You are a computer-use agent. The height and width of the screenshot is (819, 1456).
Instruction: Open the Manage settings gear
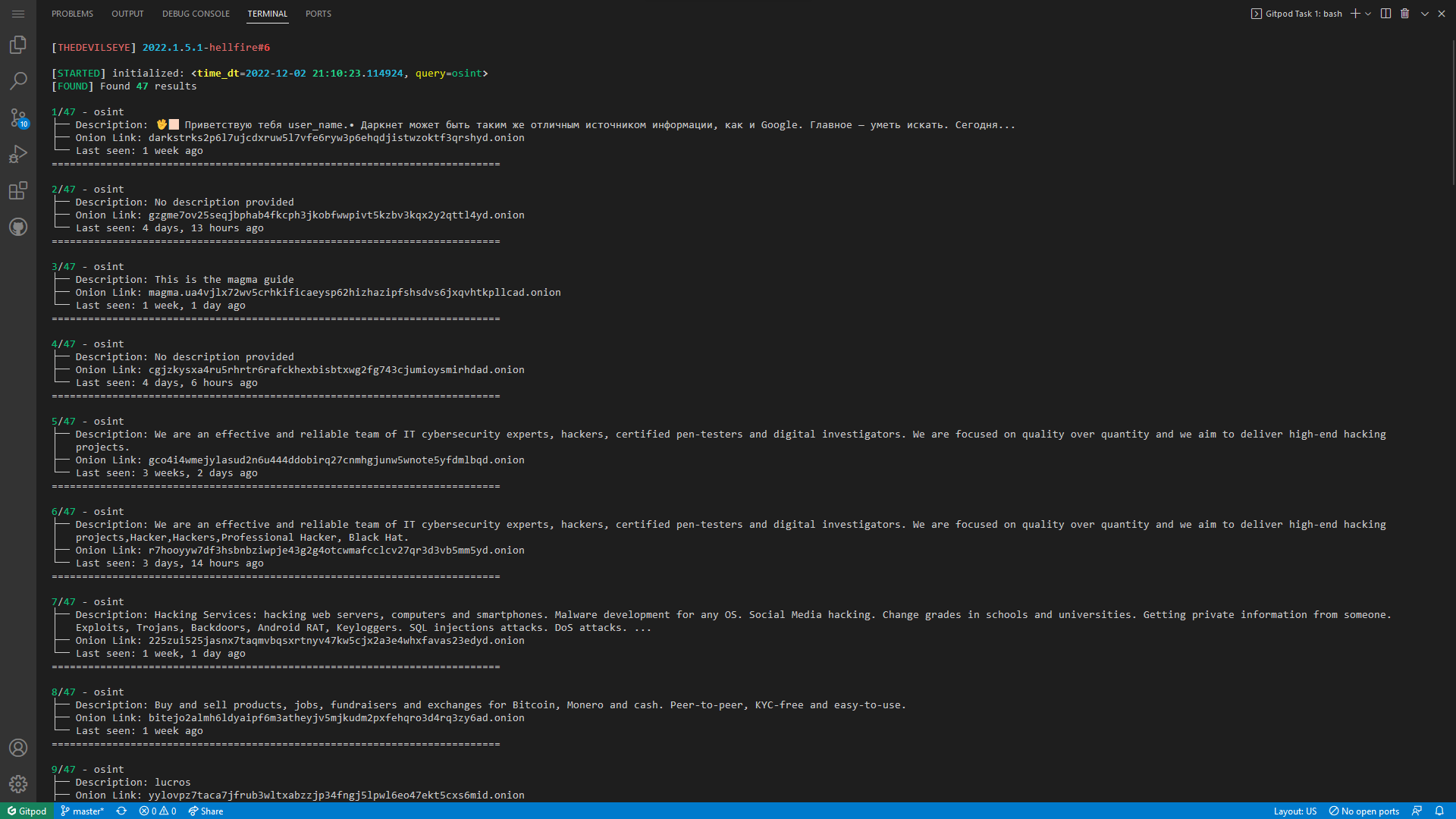click(x=18, y=784)
